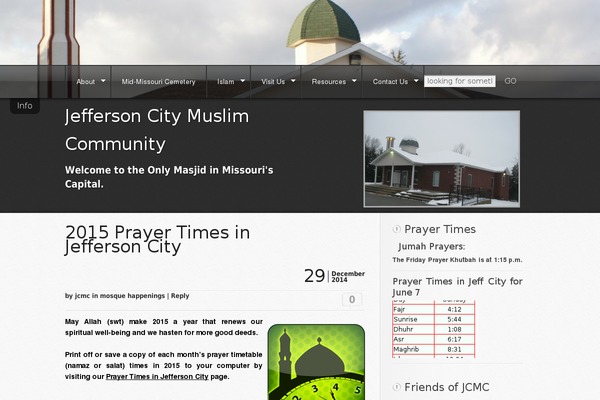Focus the site search field
This screenshot has width=600, height=400.
click(460, 81)
